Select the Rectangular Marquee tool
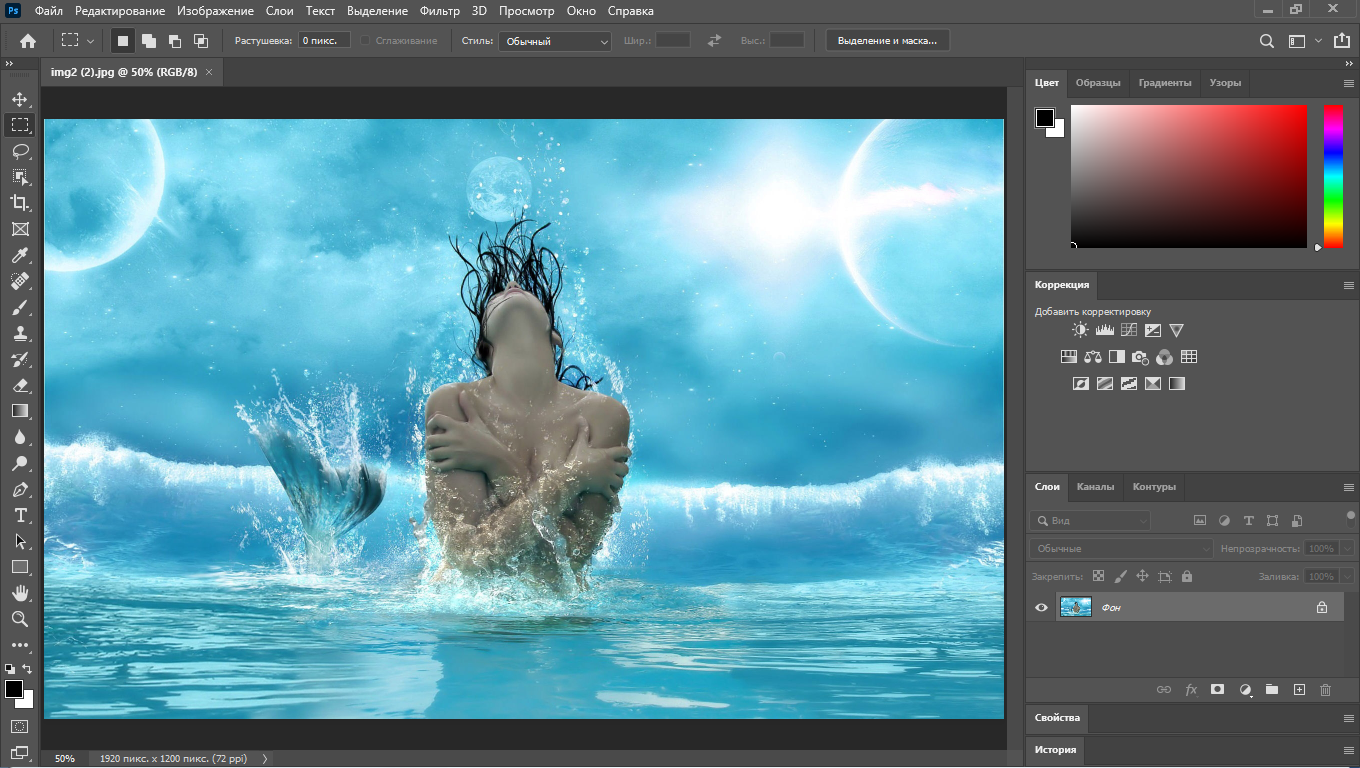This screenshot has height=768, width=1360. (x=20, y=125)
